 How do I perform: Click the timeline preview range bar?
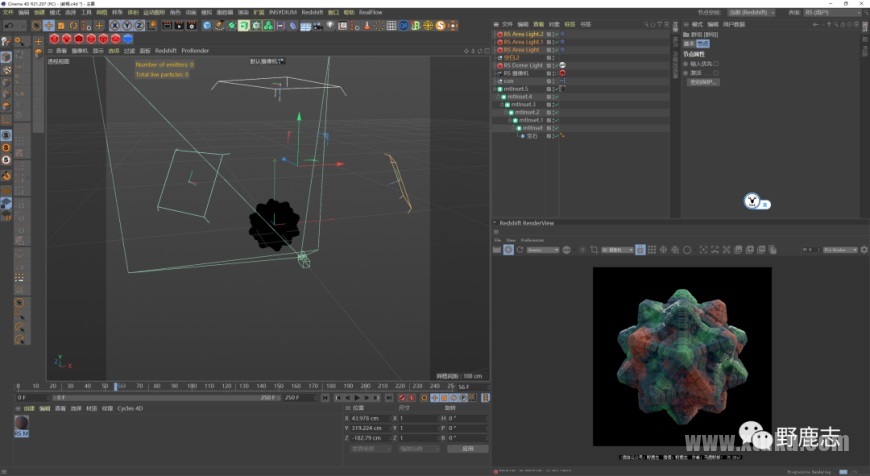(x=165, y=398)
